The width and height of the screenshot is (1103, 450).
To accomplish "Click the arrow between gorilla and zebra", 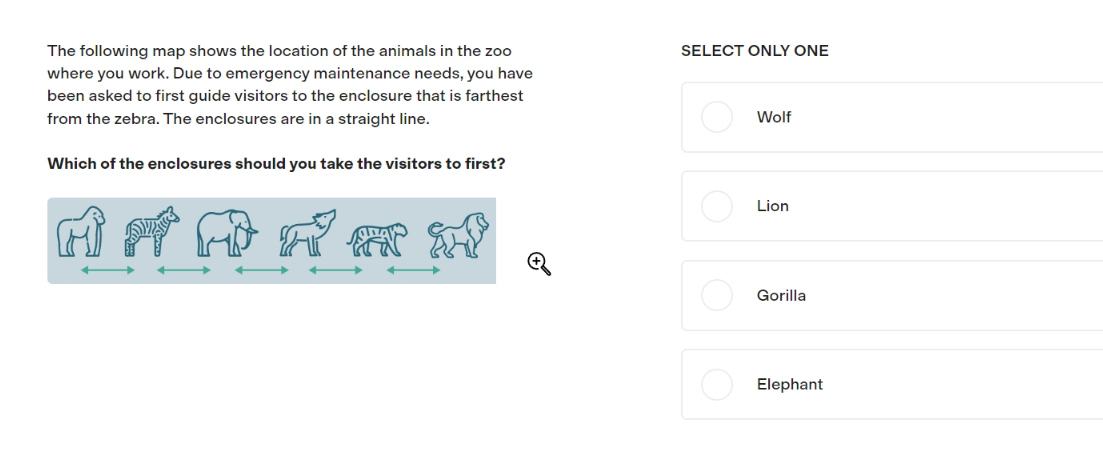I will [x=108, y=270].
